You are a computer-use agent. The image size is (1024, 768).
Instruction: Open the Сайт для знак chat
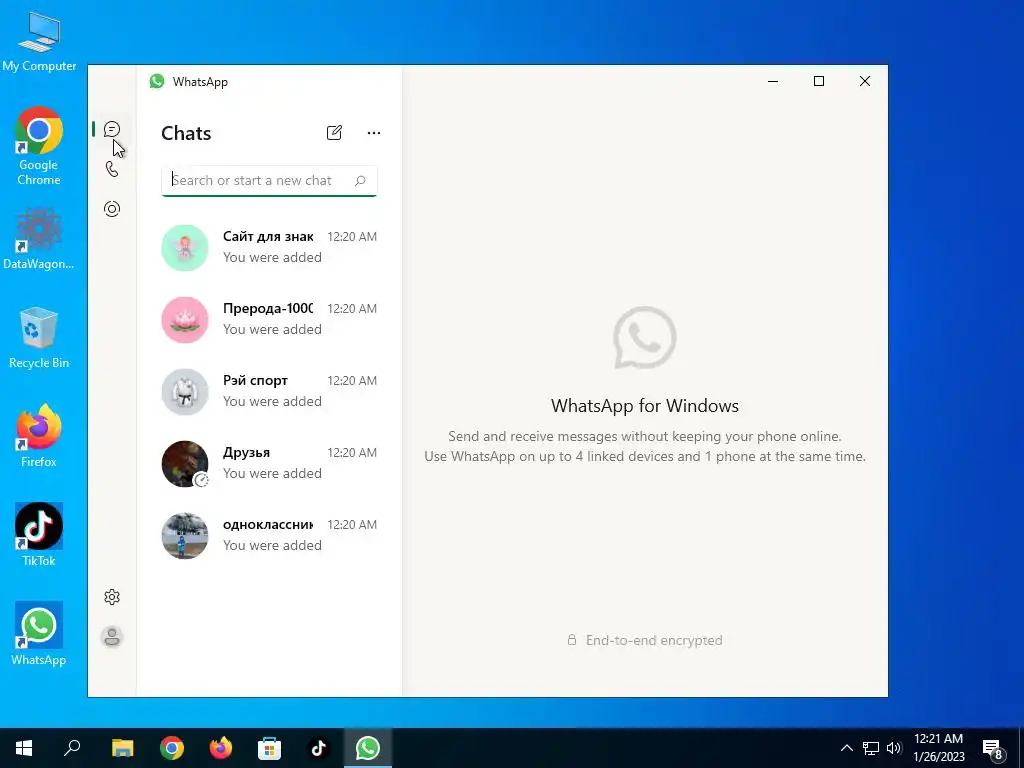pyautogui.click(x=269, y=248)
